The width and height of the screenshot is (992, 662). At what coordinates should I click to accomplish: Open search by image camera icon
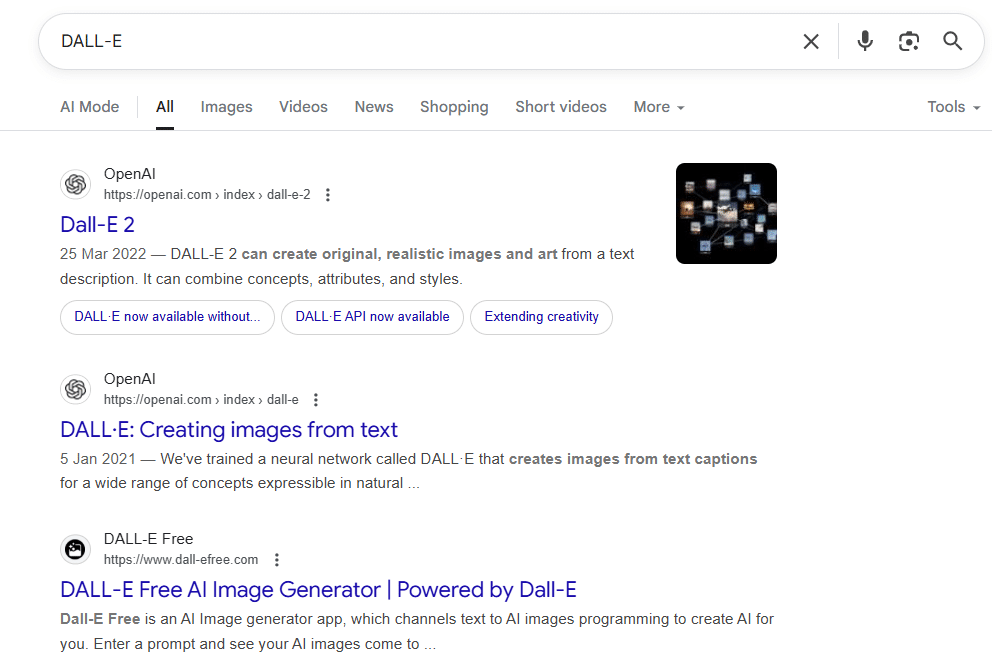pos(908,42)
